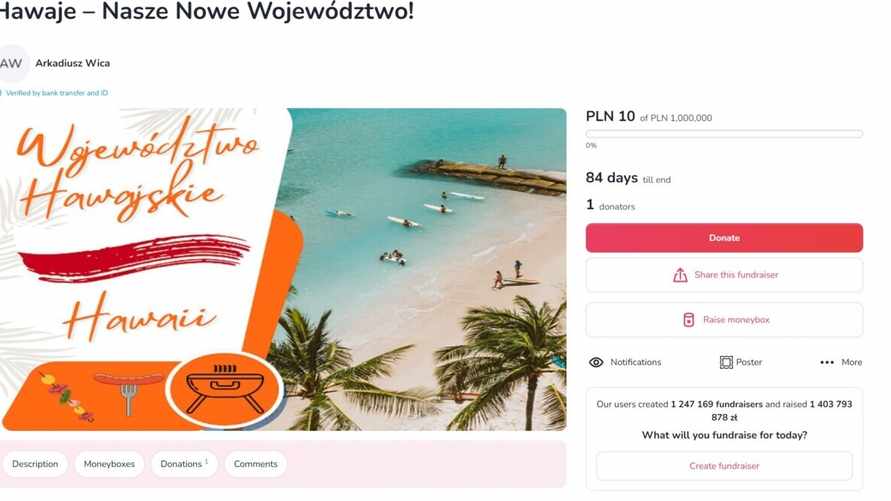Open the Poster option

pos(741,362)
